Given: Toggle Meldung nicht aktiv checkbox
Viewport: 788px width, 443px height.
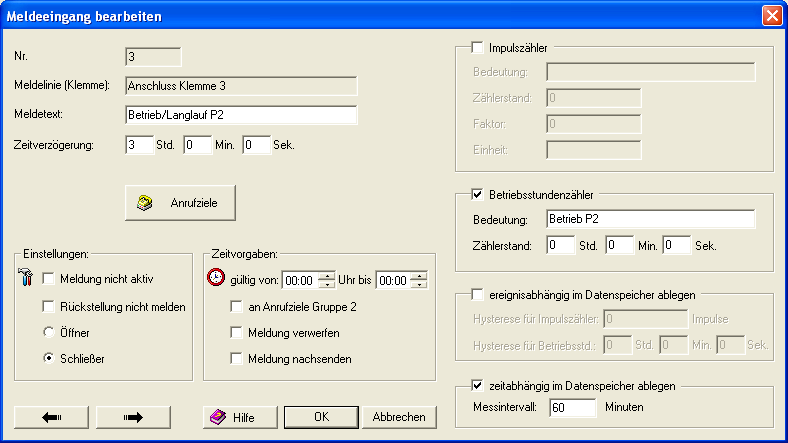Looking at the screenshot, I should pyautogui.click(x=47, y=280).
